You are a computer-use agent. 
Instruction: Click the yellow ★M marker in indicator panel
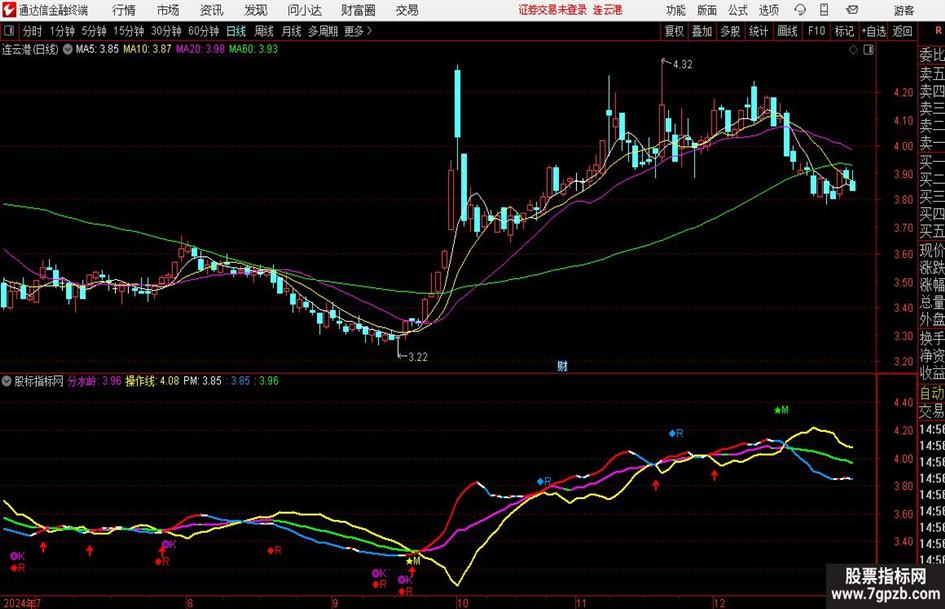coord(413,561)
